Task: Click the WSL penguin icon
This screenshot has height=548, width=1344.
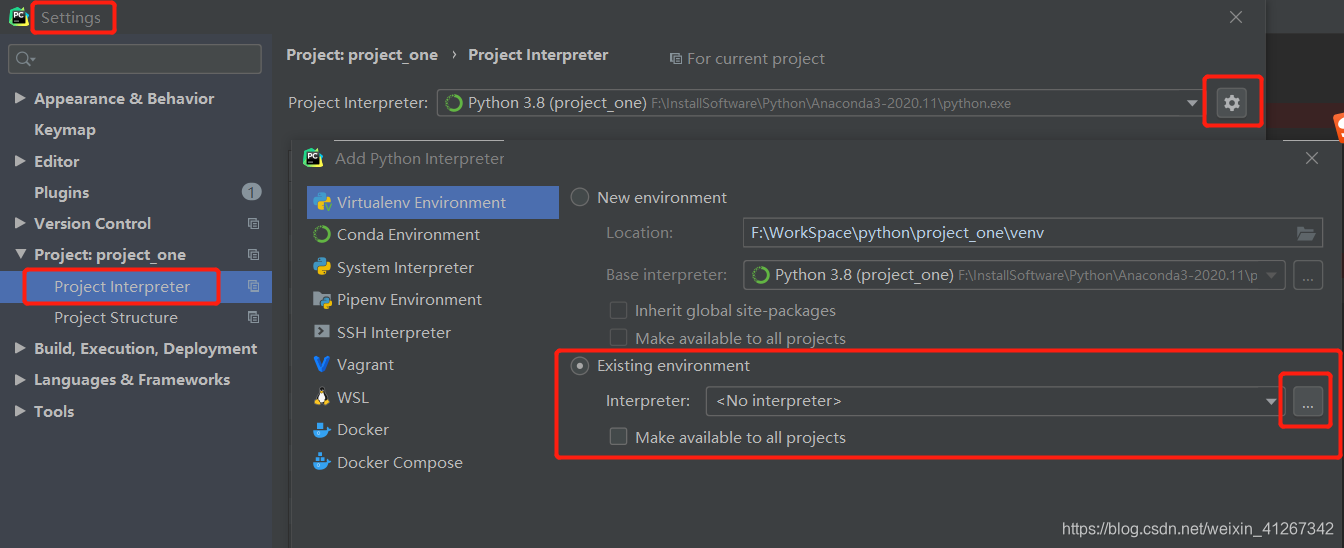Action: click(322, 397)
